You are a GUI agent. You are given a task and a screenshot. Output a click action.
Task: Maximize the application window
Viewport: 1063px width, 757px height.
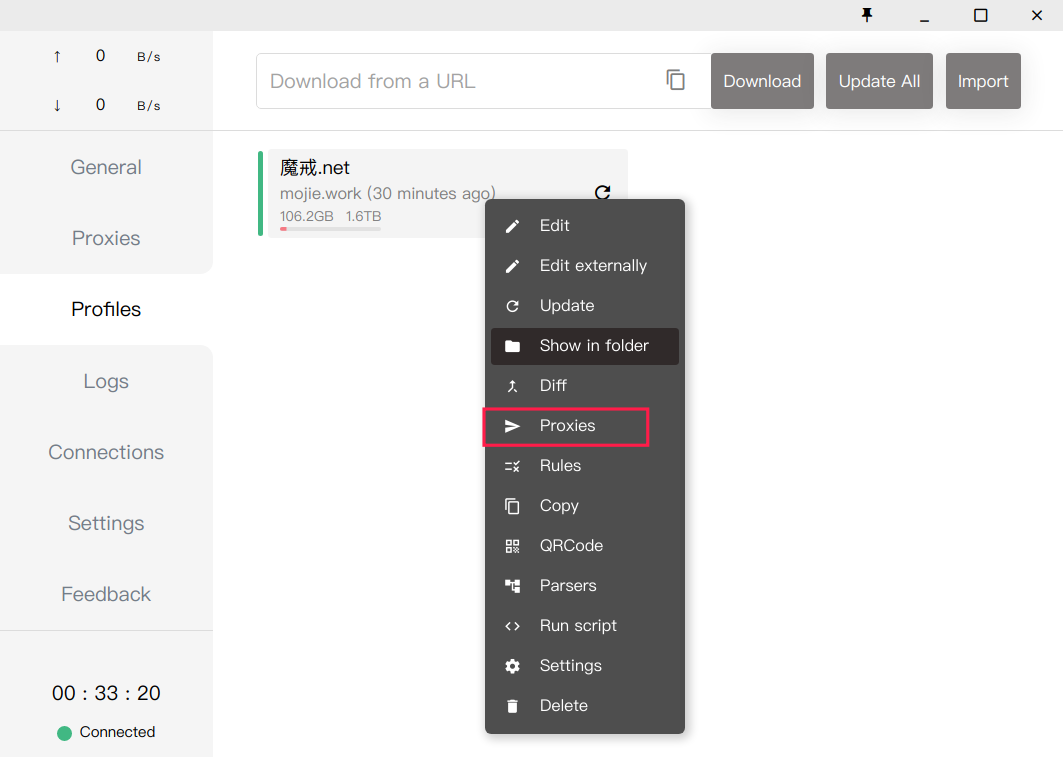click(x=980, y=15)
